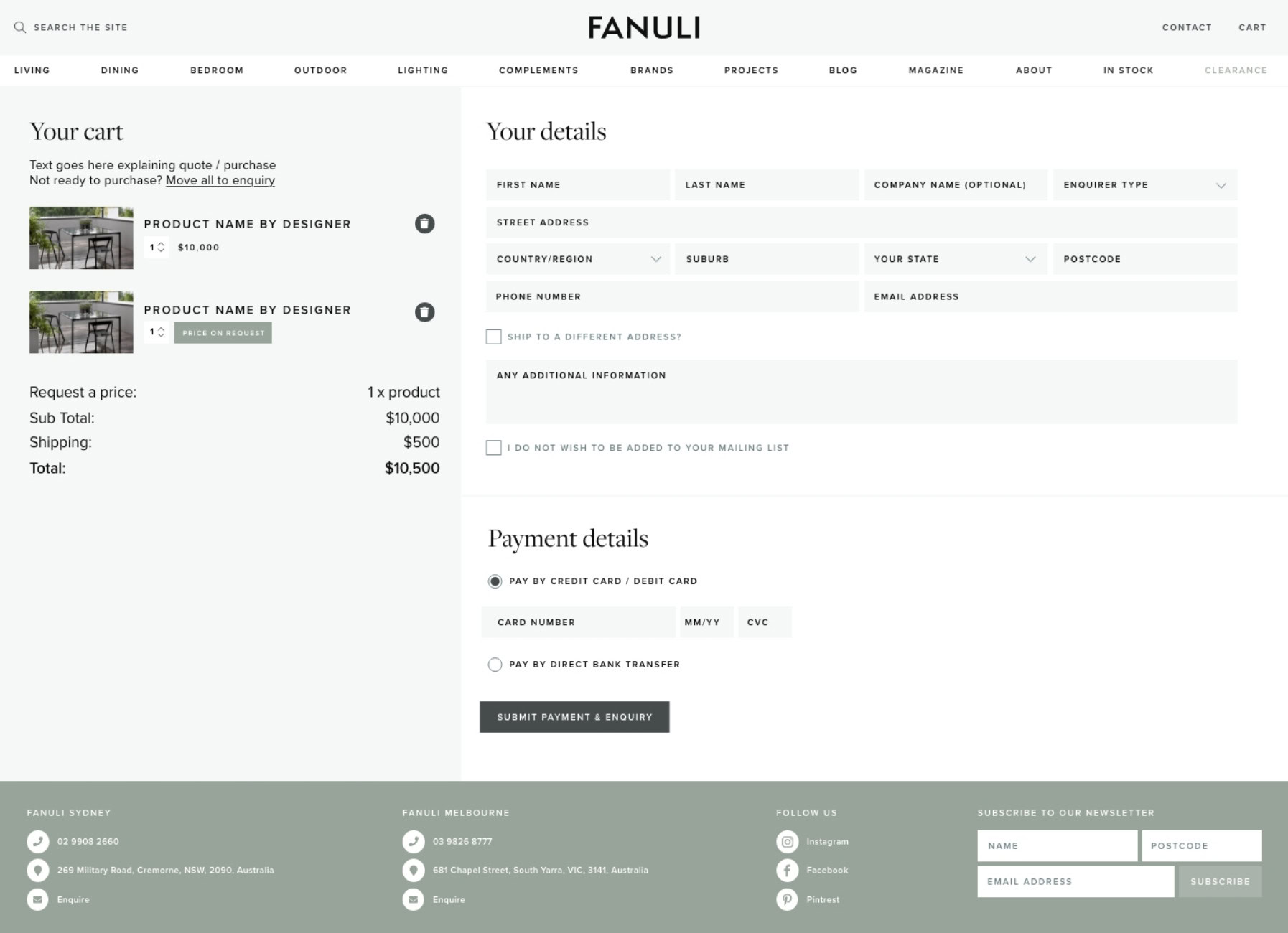1288x933 pixels.
Task: Click the Subscribe button
Action: (1220, 881)
